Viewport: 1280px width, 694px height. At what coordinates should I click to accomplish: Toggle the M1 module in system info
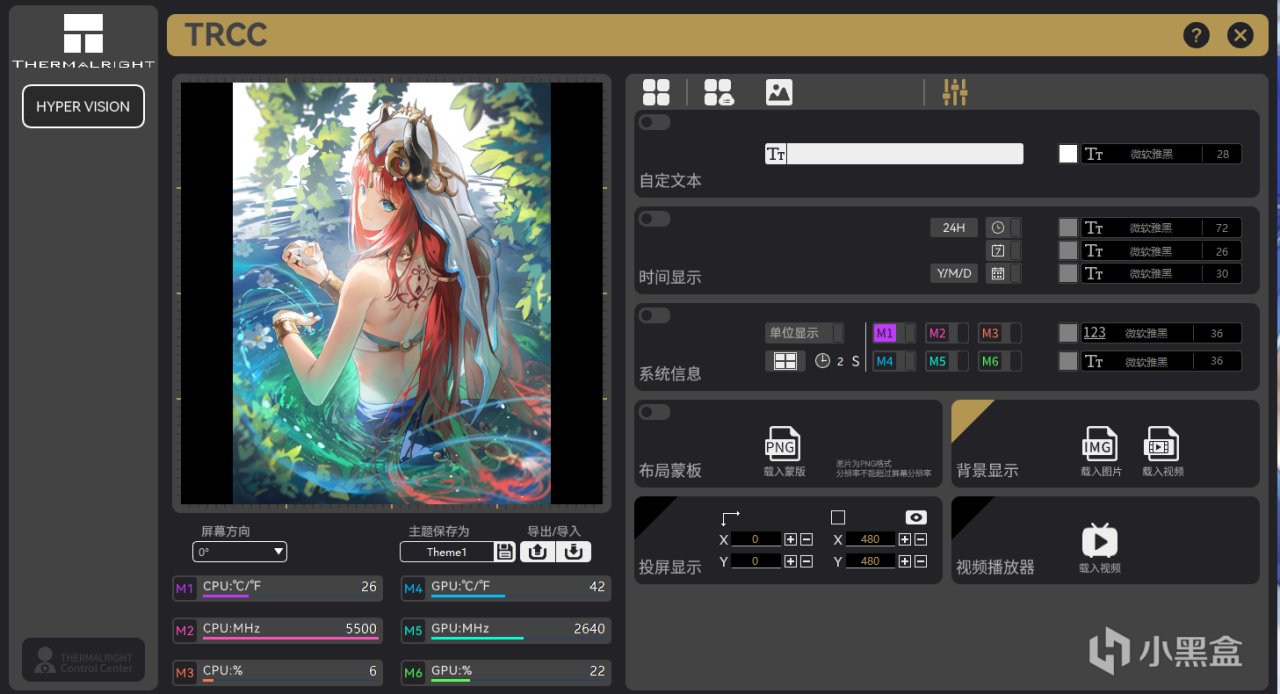click(x=894, y=333)
